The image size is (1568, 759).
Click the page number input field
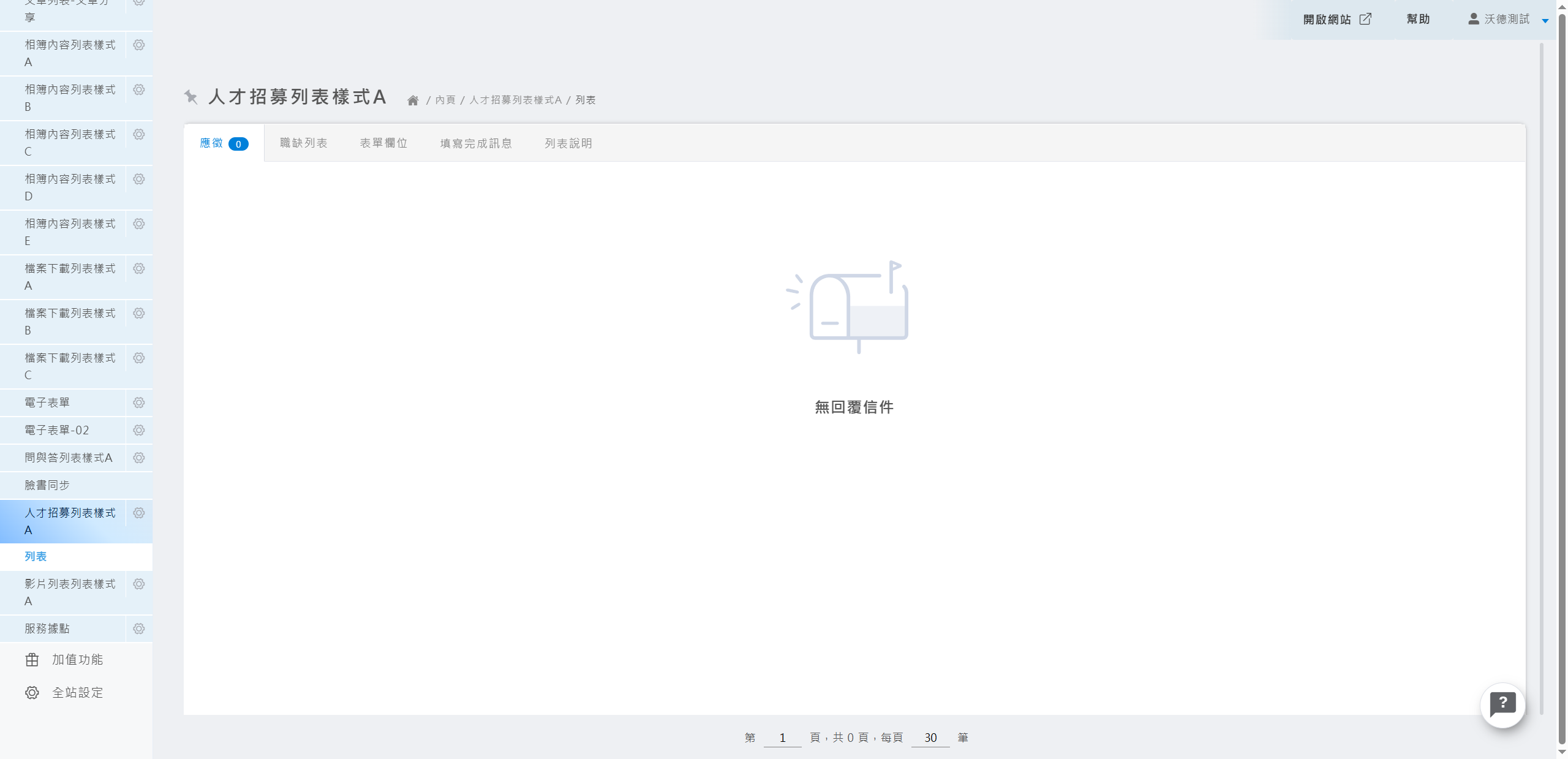tap(782, 738)
